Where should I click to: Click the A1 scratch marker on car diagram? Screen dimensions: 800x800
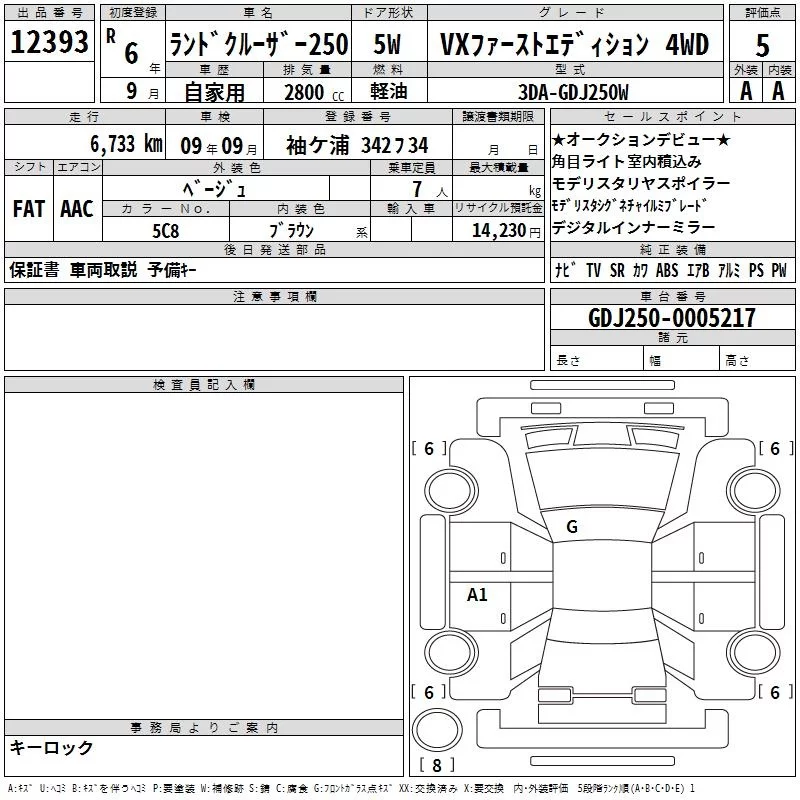477,595
